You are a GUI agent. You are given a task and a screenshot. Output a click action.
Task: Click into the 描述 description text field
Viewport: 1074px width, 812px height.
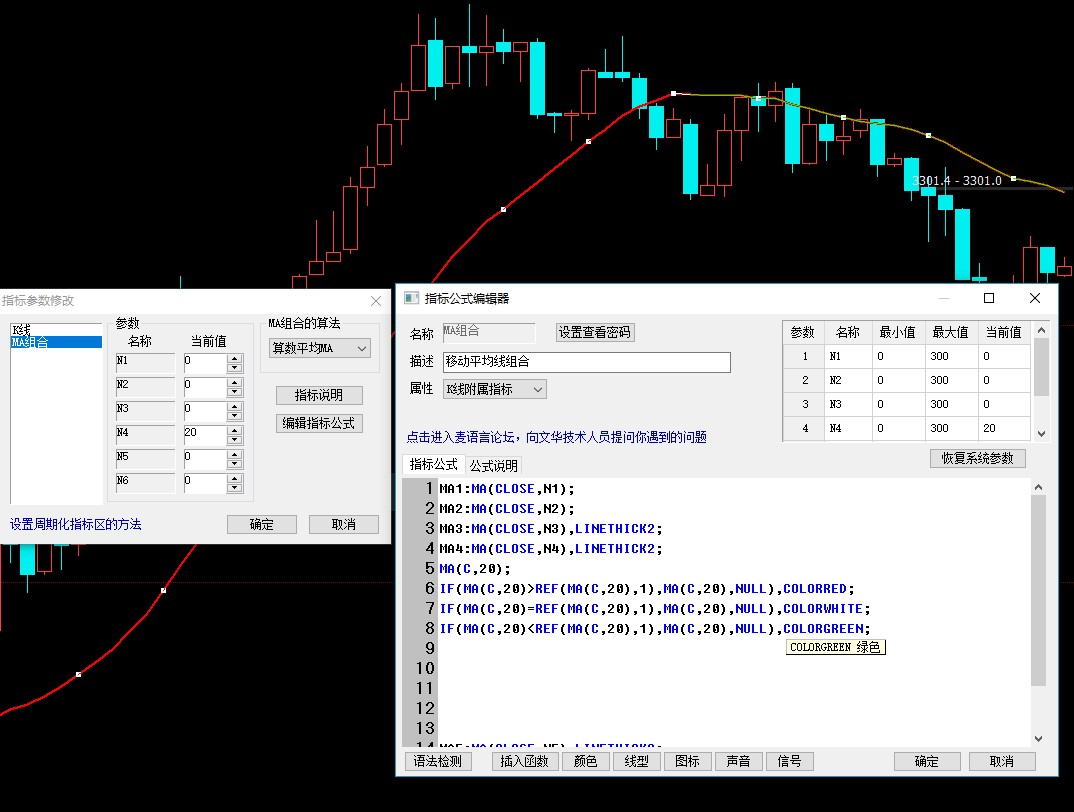pyautogui.click(x=586, y=362)
